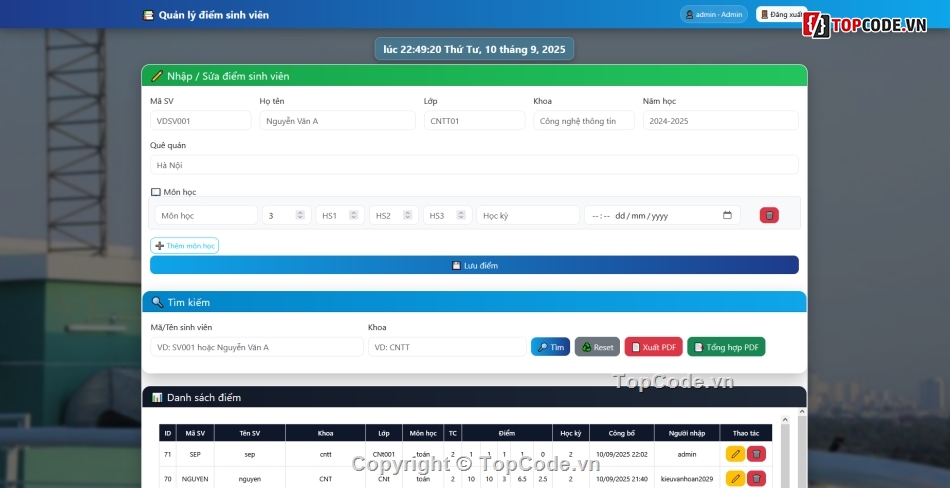Viewport: 950px width, 488px height.
Task: Click the app logo beside Quản lý điểm
Action: [149, 15]
